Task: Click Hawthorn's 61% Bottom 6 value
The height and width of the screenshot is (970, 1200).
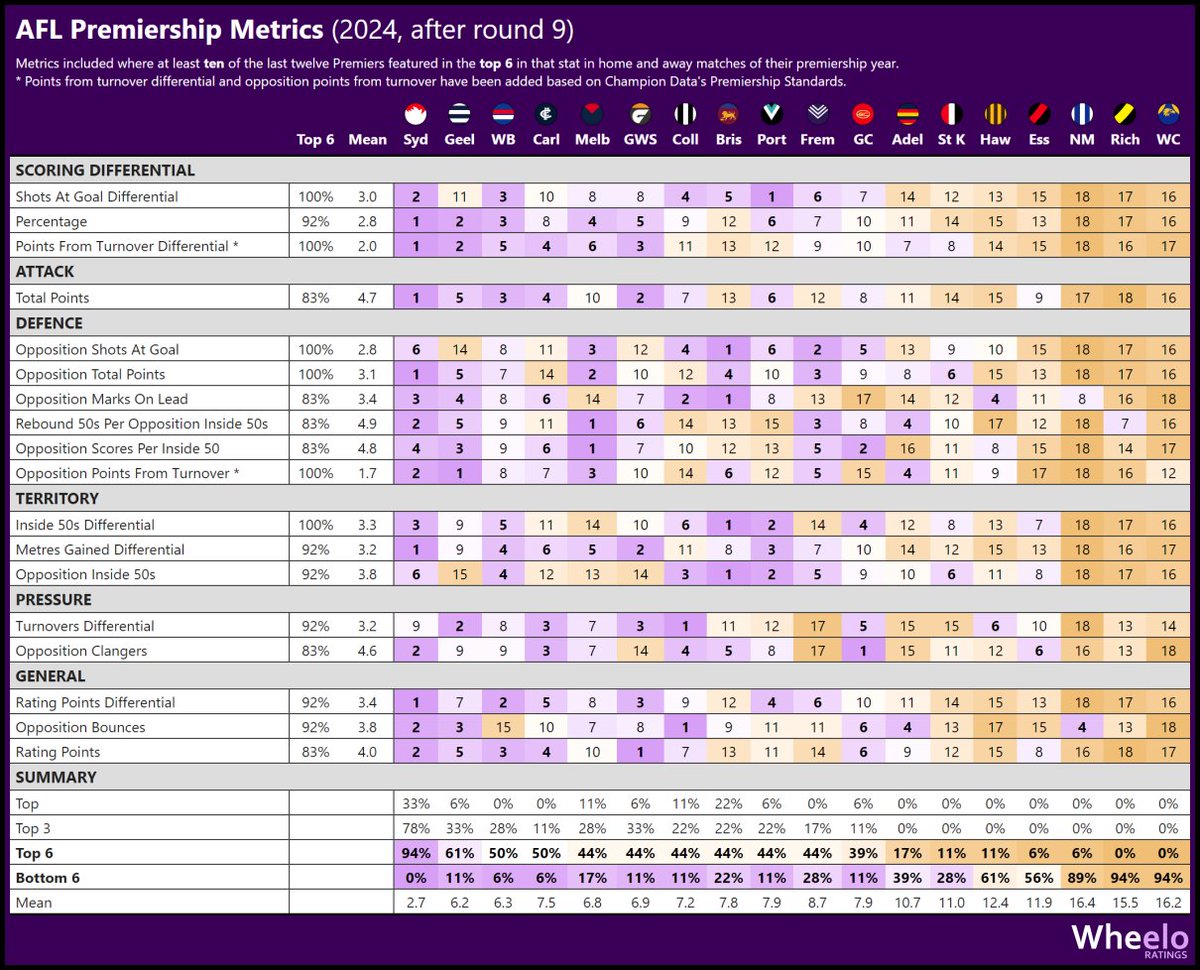Action: click(x=995, y=878)
